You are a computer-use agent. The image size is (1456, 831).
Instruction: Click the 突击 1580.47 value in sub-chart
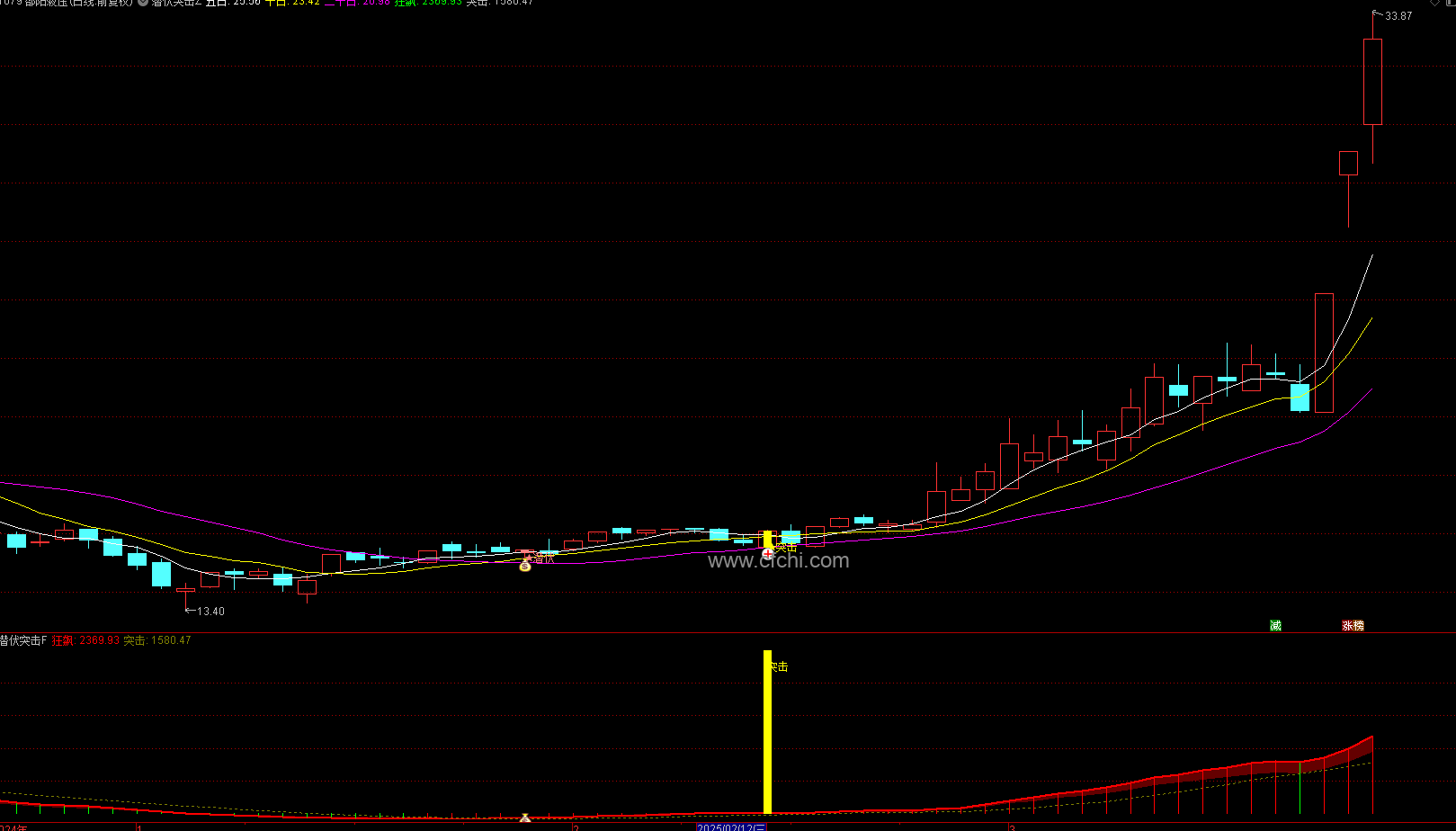coord(157,640)
